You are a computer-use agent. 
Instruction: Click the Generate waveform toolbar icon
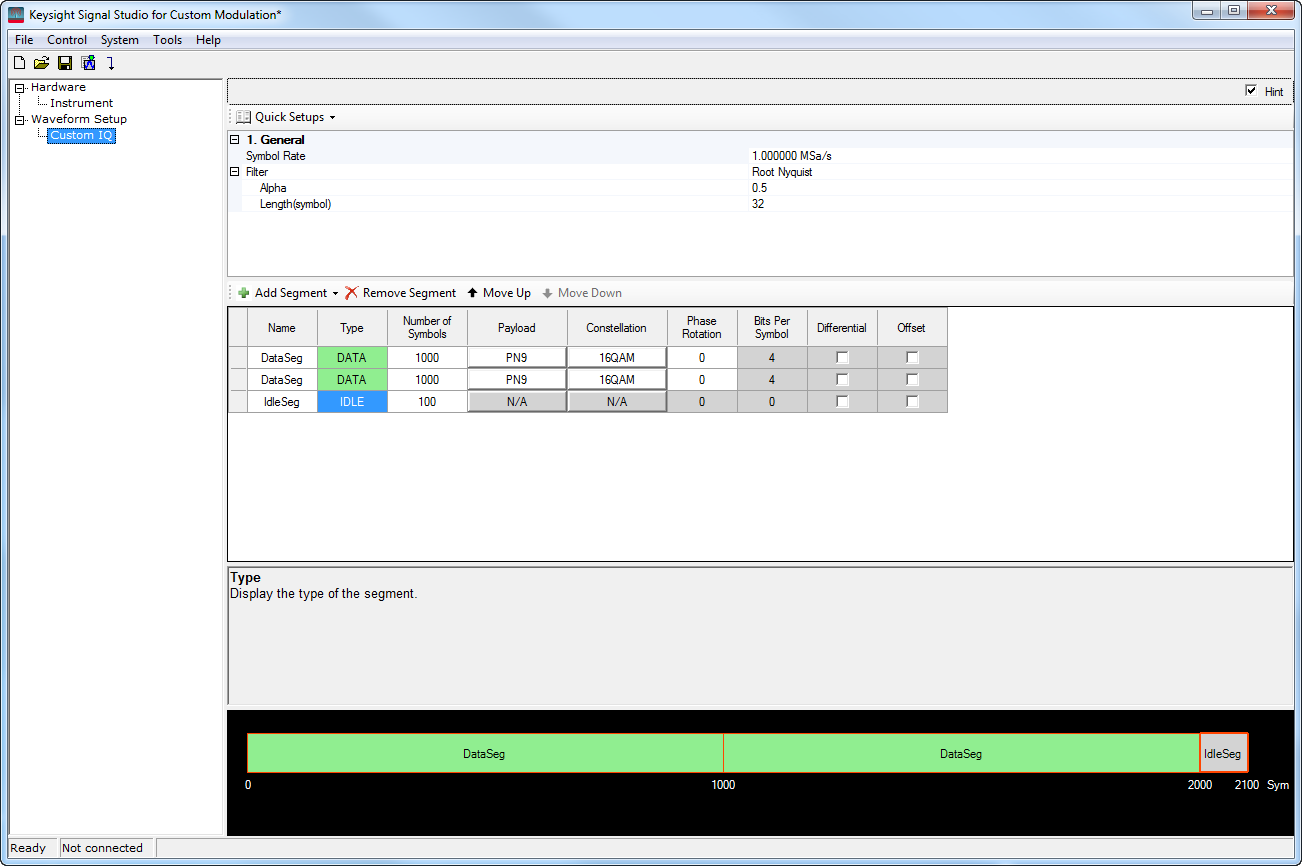88,63
